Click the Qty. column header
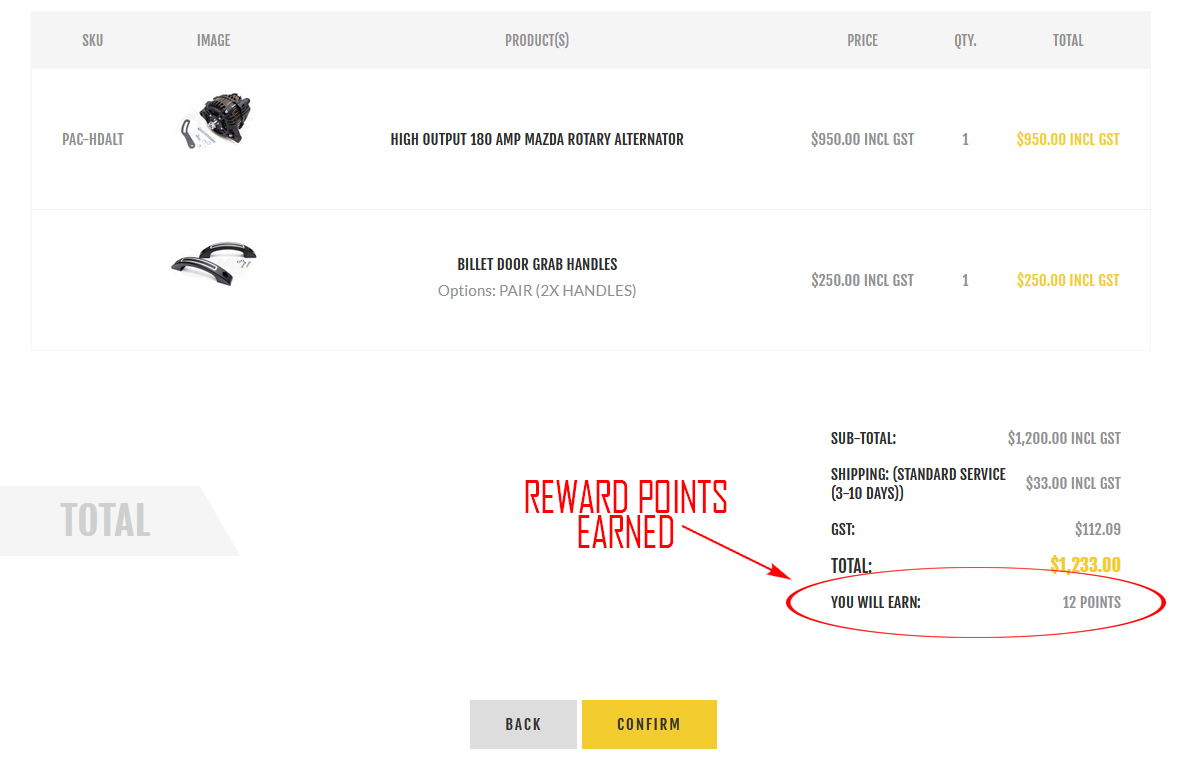 coord(965,41)
